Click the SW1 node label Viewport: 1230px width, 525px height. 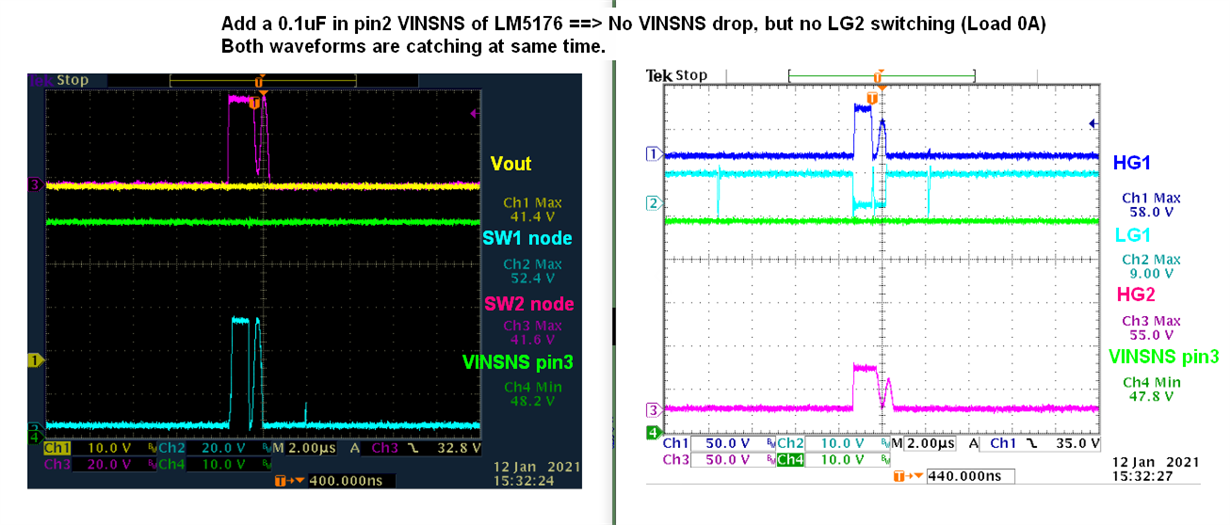point(527,238)
